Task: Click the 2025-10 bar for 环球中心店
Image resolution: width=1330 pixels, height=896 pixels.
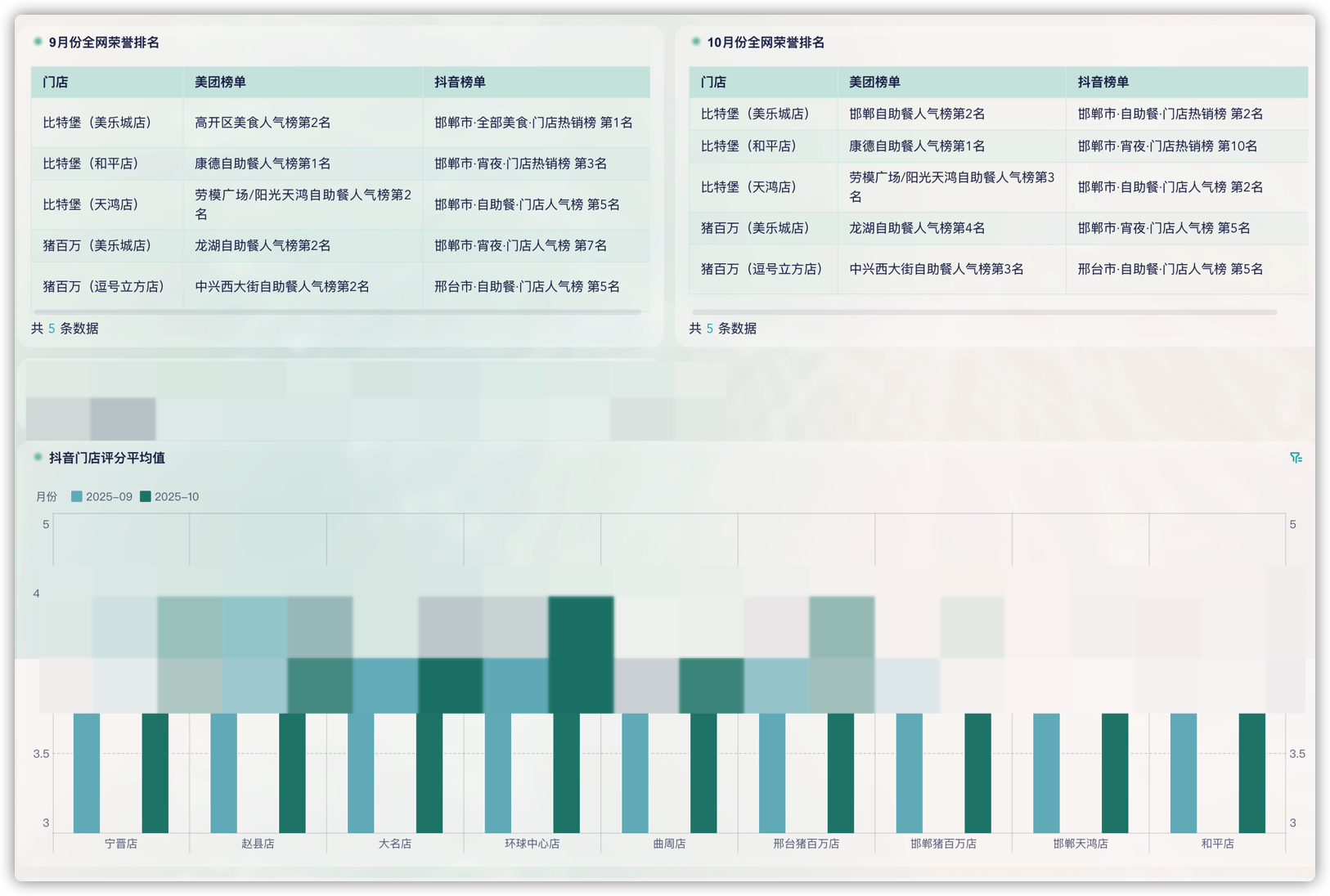Action: pyautogui.click(x=566, y=773)
